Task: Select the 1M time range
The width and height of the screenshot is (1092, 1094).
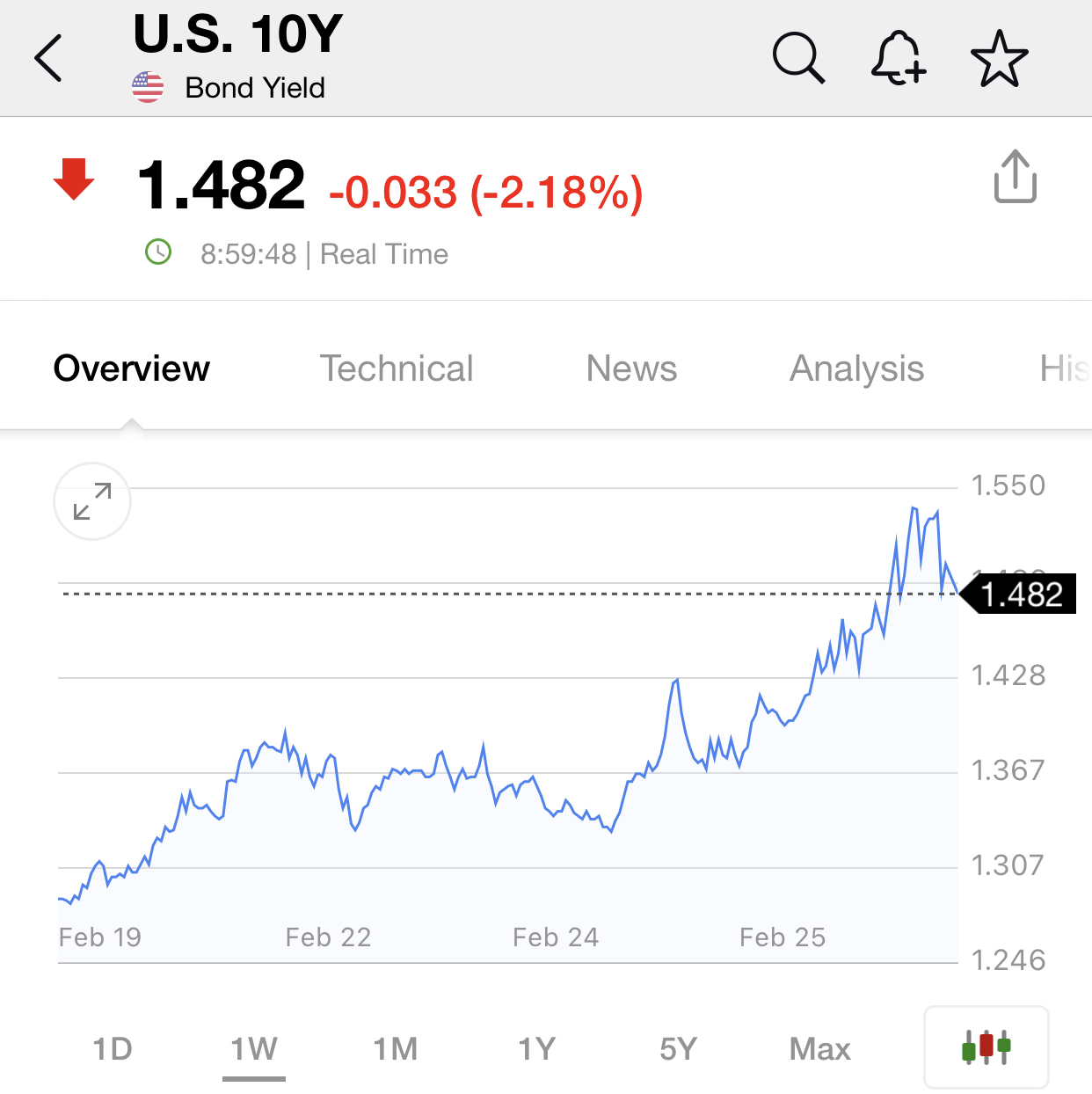Action: (x=396, y=1049)
